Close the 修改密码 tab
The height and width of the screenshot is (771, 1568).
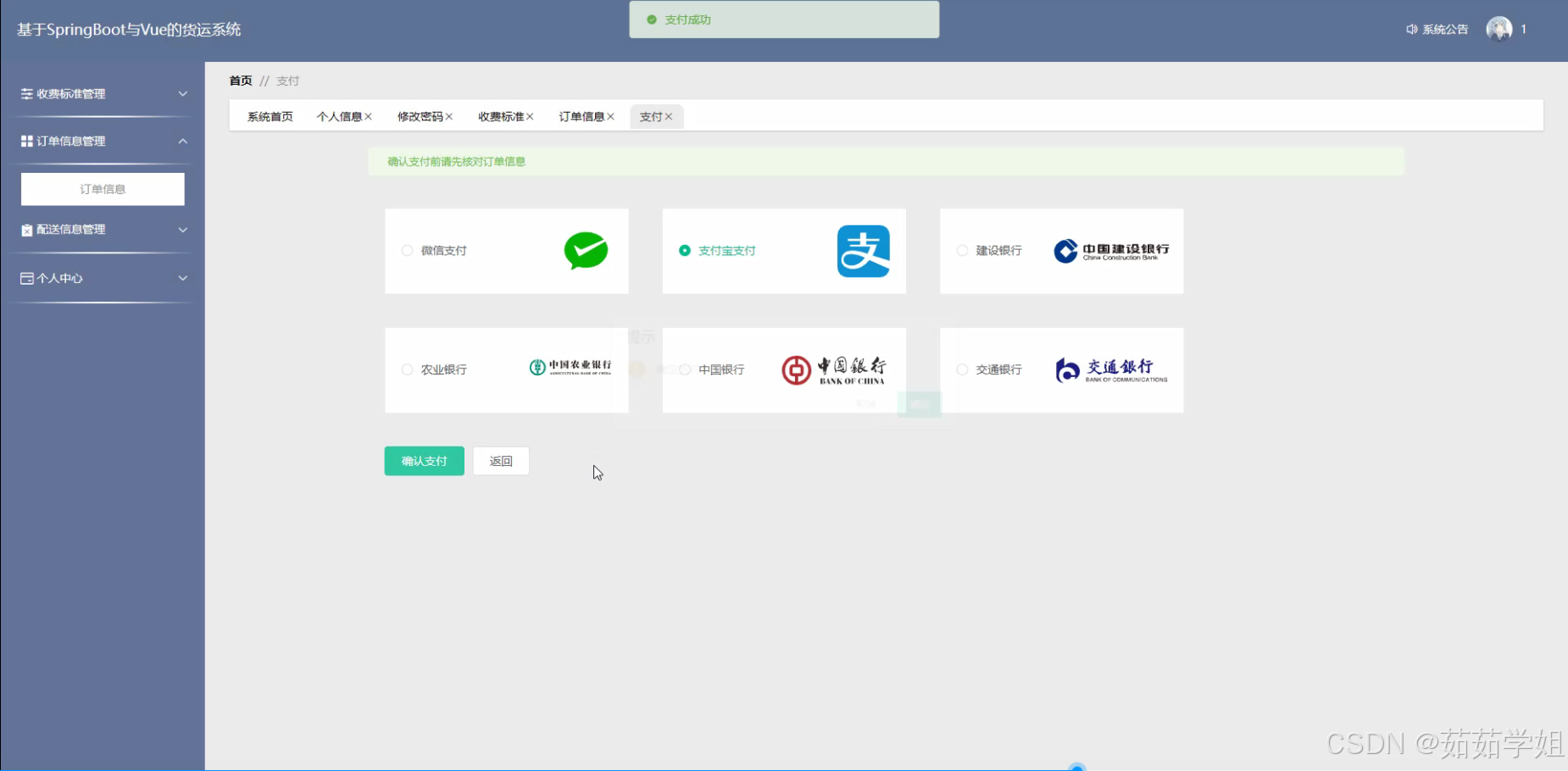tap(449, 117)
